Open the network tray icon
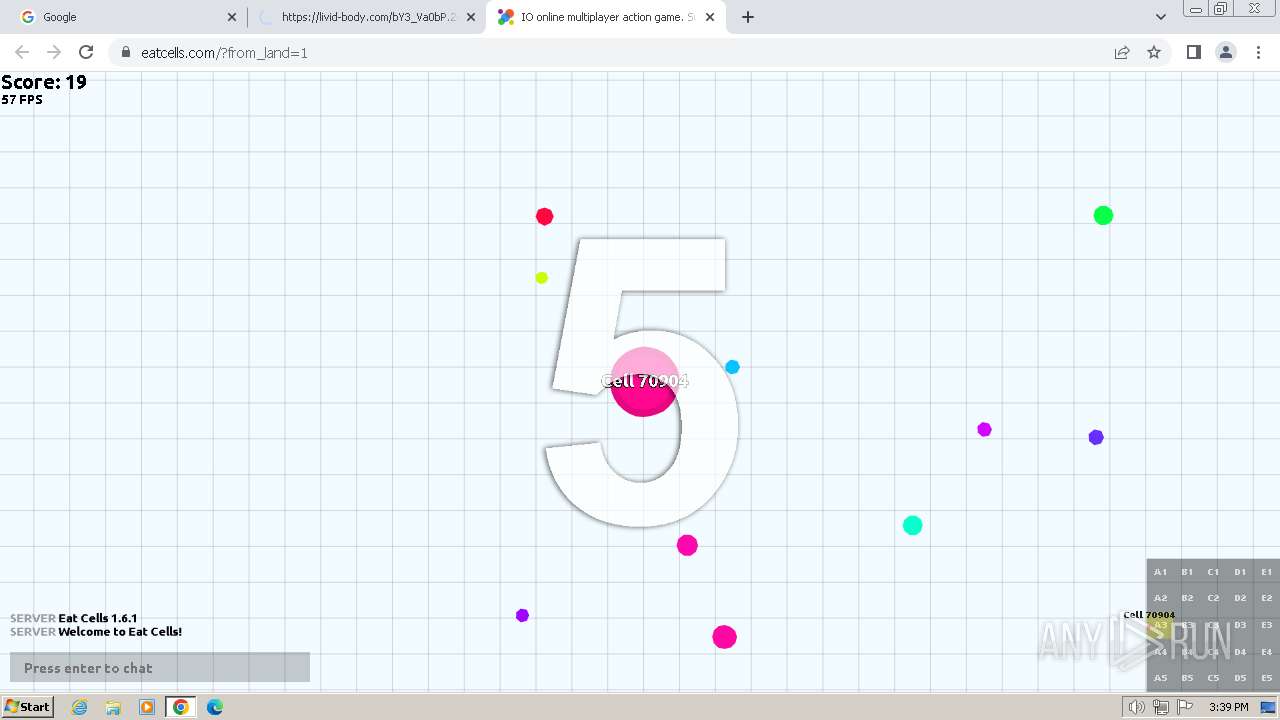Viewport: 1280px width, 720px height. point(1161,707)
